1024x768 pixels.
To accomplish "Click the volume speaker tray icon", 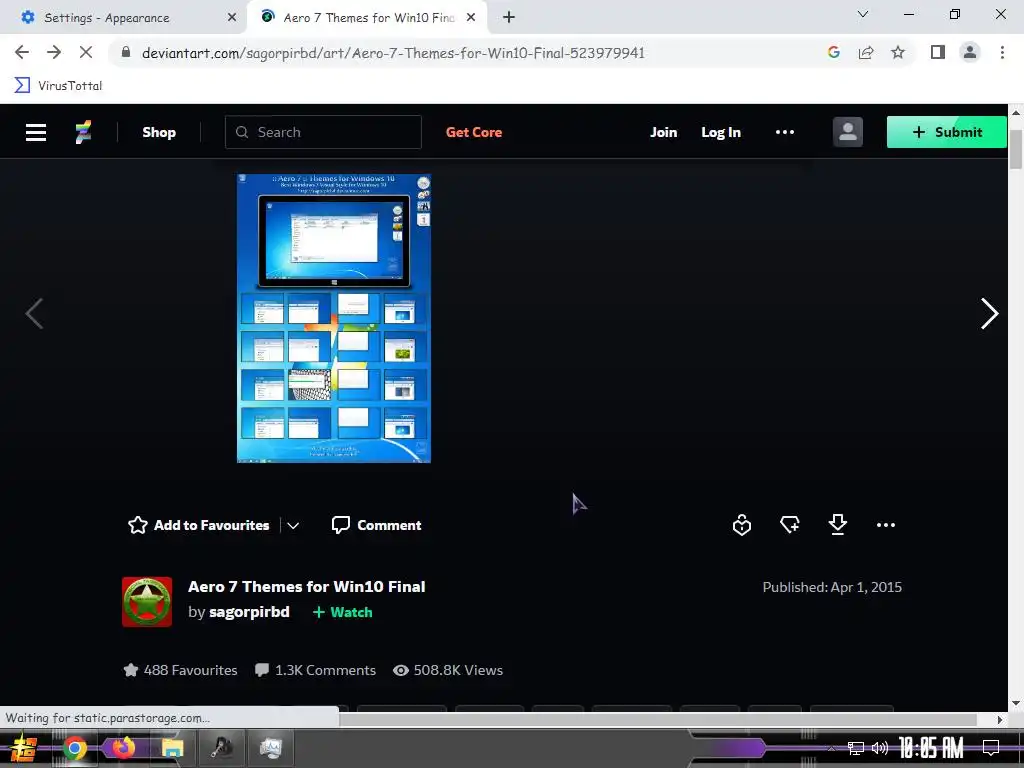I will coord(880,748).
